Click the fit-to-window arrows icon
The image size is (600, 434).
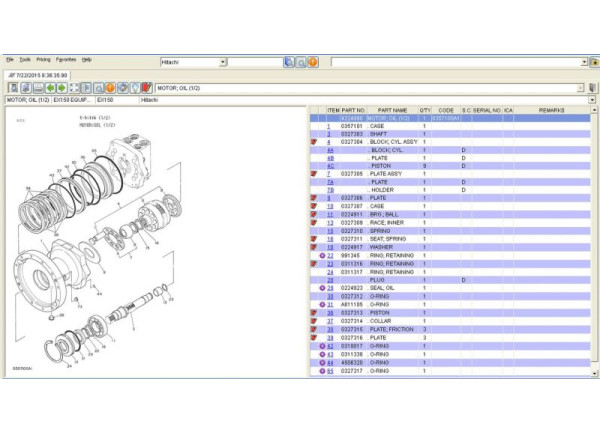pyautogui.click(x=73, y=88)
